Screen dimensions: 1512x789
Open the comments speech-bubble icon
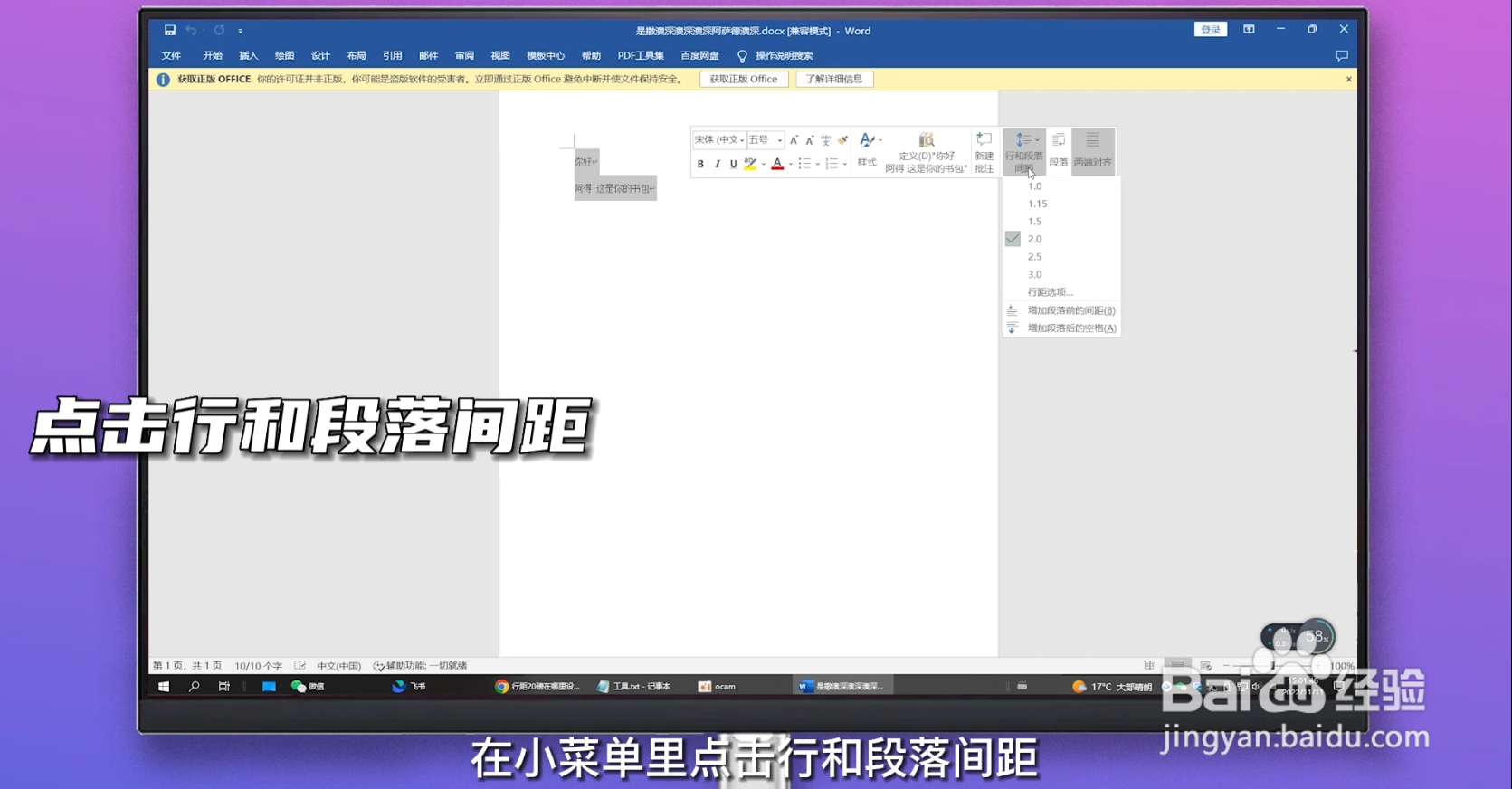[x=1342, y=55]
